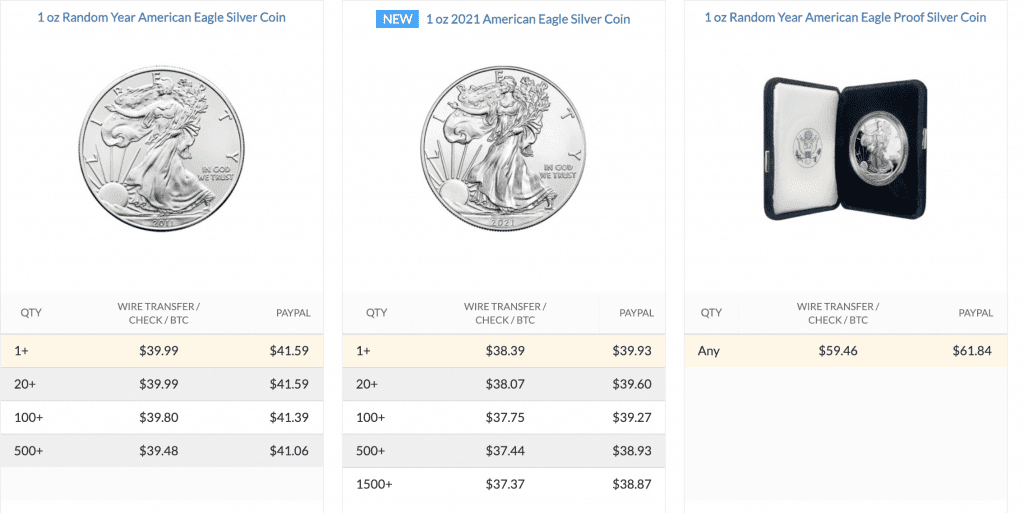
Task: Click the $41.06 PayPal price
Action: pyautogui.click(x=289, y=451)
